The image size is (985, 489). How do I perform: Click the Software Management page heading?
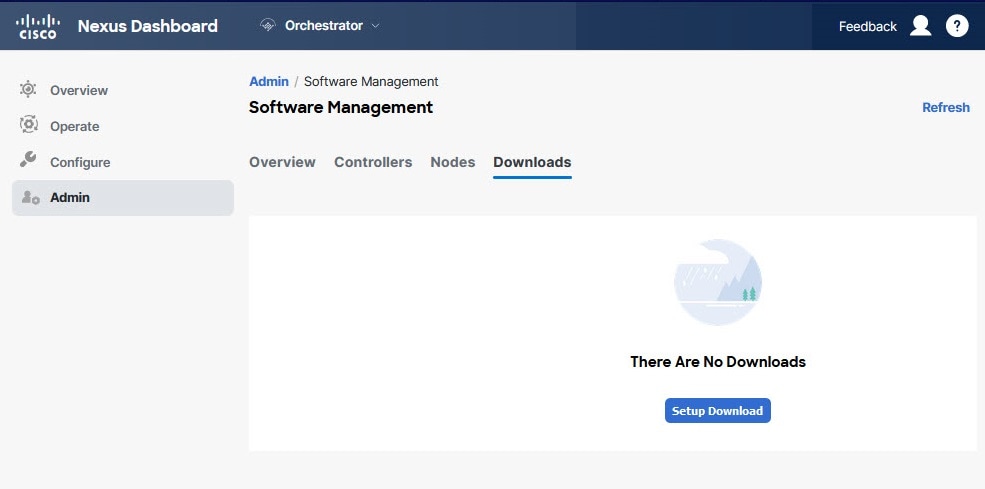pyautogui.click(x=341, y=107)
